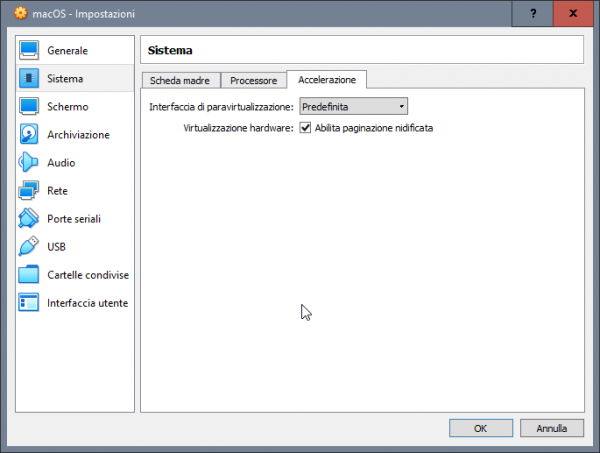Select the Audio label in sidebar
The image size is (600, 453).
tap(61, 163)
